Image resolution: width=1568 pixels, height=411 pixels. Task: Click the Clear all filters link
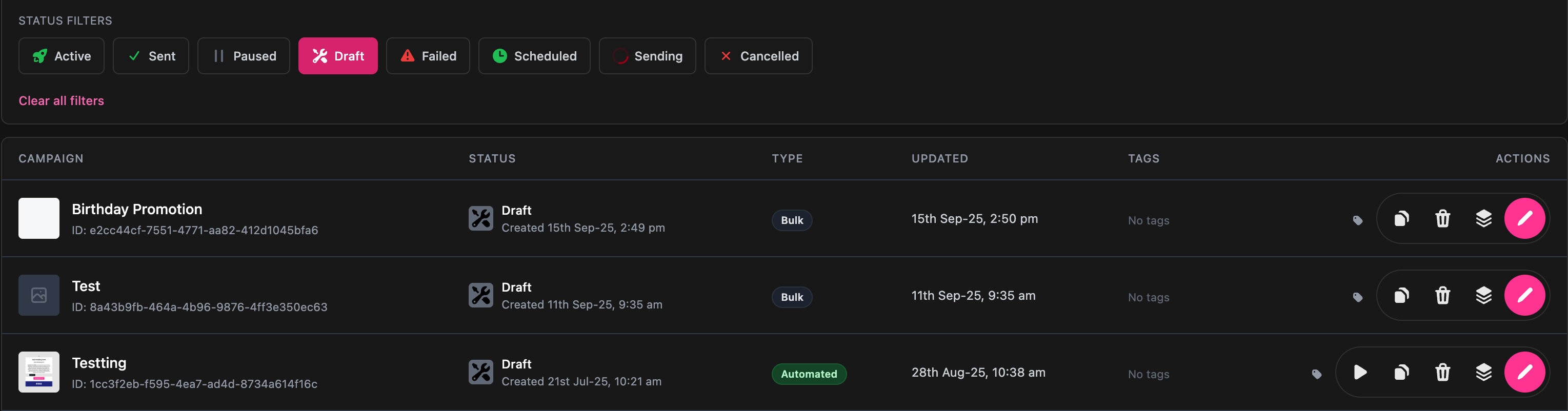point(62,101)
